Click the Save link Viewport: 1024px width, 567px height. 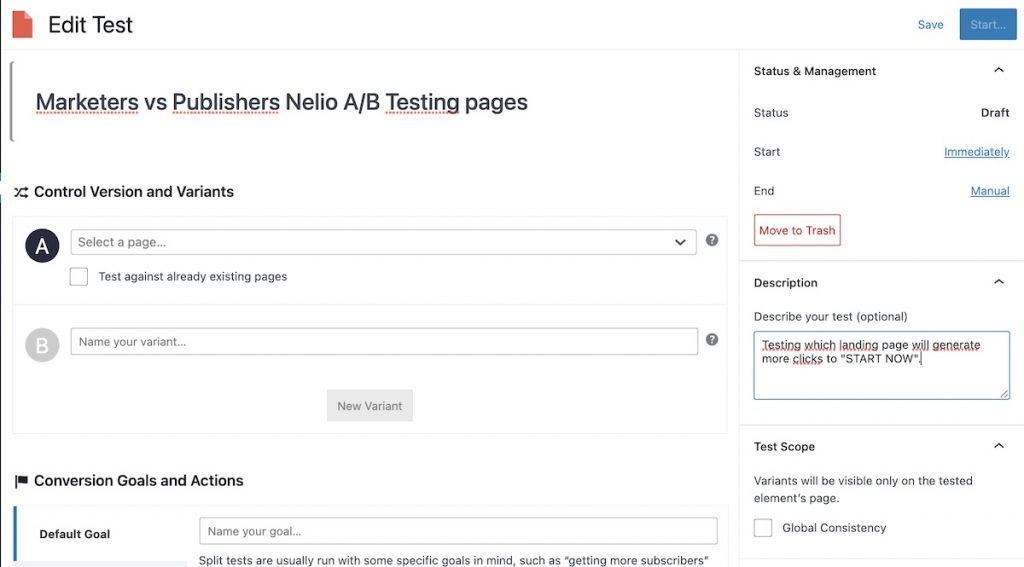(x=930, y=25)
